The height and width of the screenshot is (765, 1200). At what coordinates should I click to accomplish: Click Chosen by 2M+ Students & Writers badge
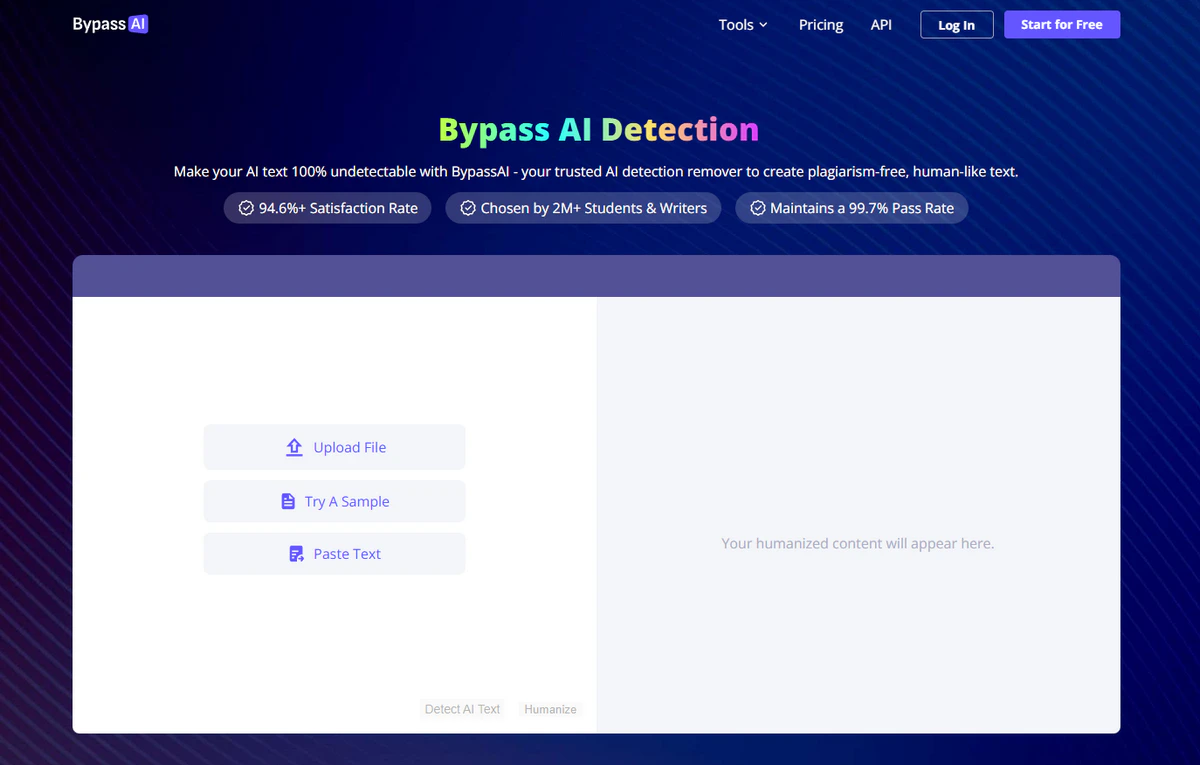583,208
